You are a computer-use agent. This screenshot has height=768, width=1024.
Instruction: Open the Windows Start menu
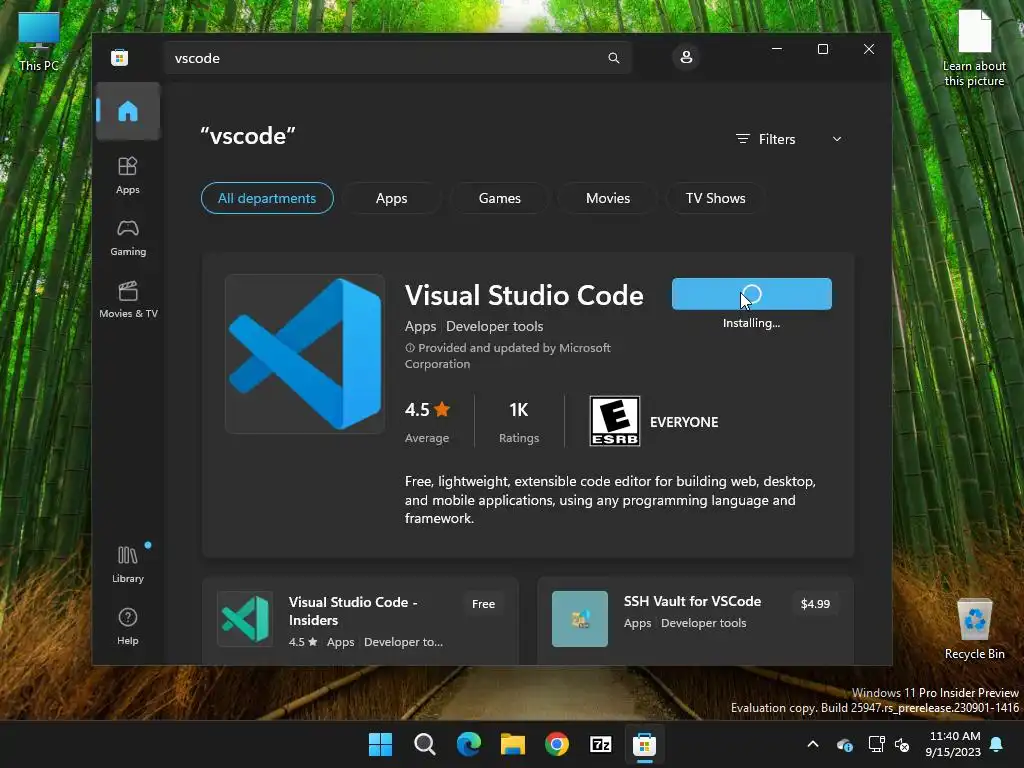380,744
